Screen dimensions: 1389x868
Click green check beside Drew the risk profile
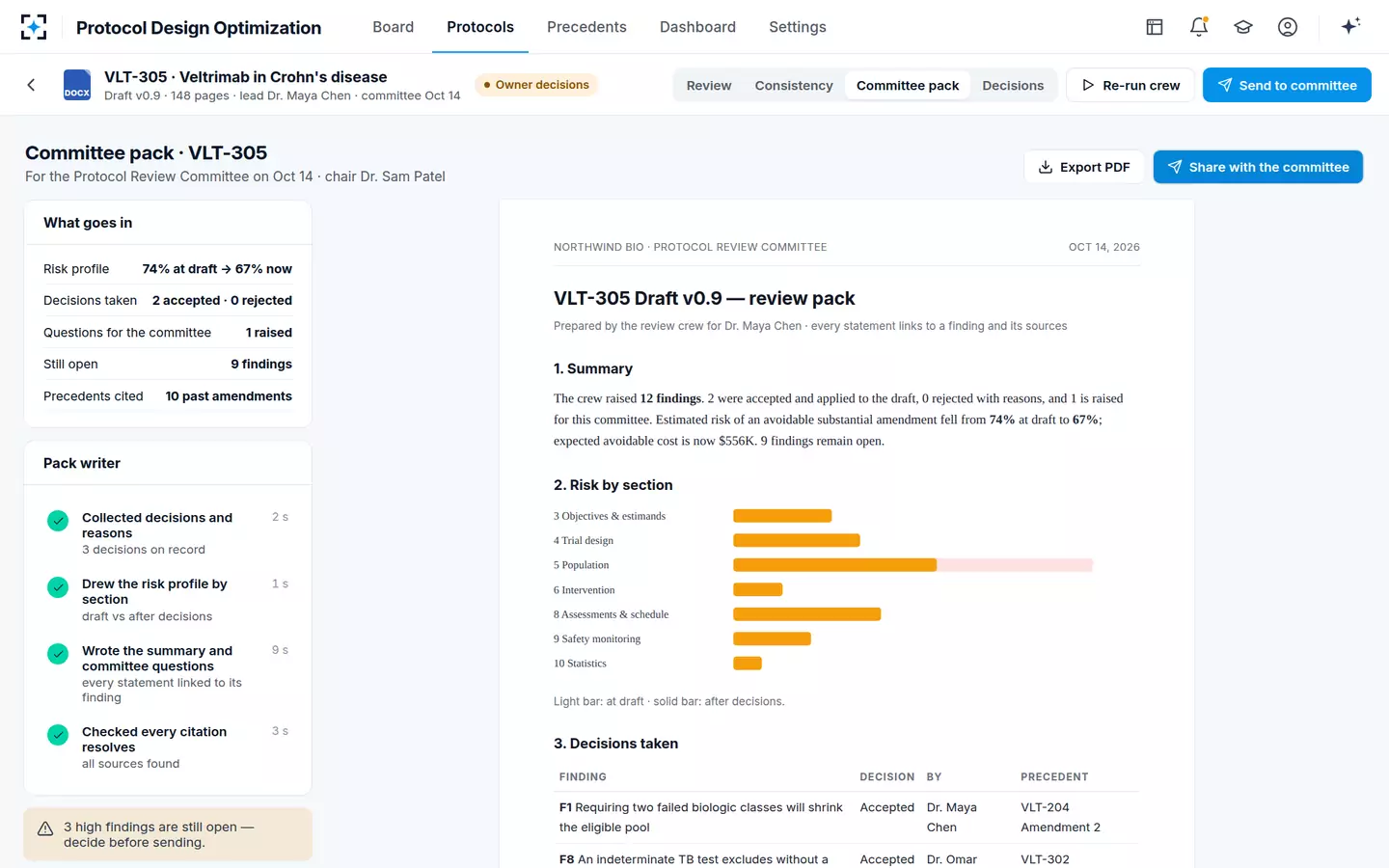58,587
